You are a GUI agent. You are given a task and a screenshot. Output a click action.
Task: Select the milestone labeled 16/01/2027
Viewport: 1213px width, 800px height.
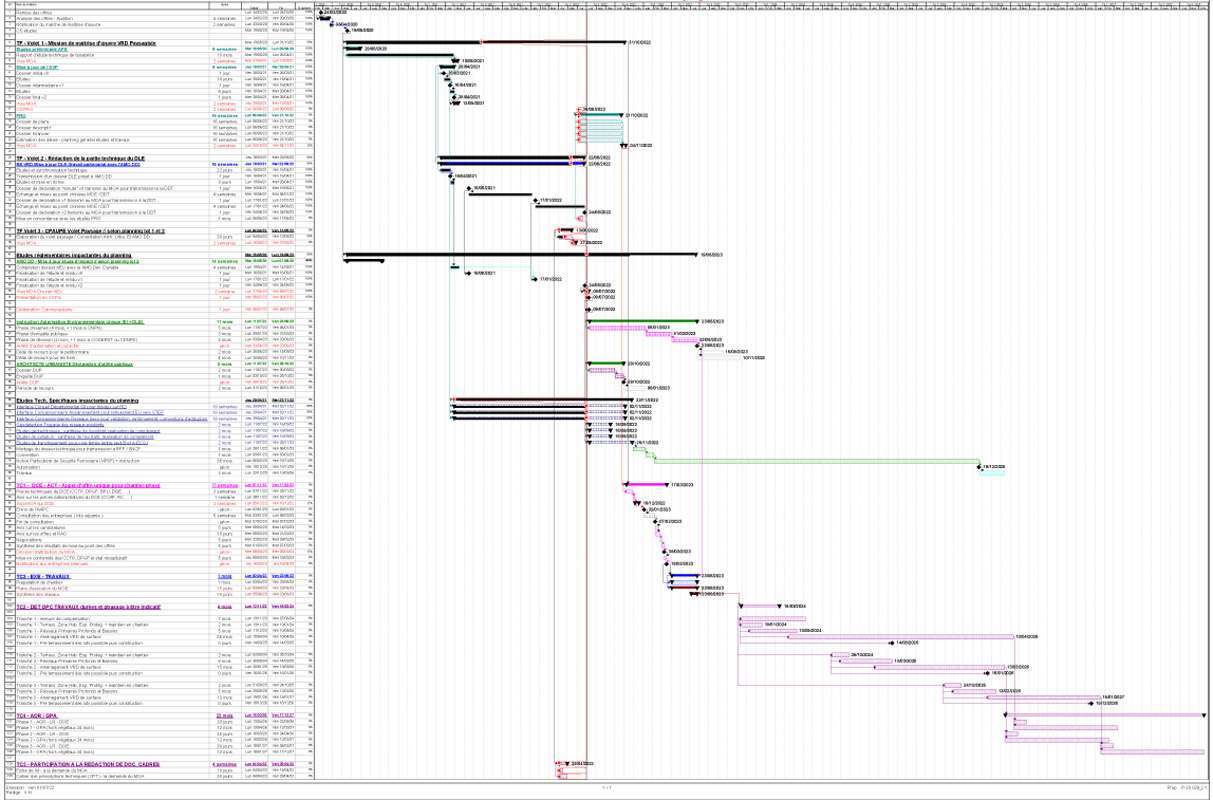1102,697
